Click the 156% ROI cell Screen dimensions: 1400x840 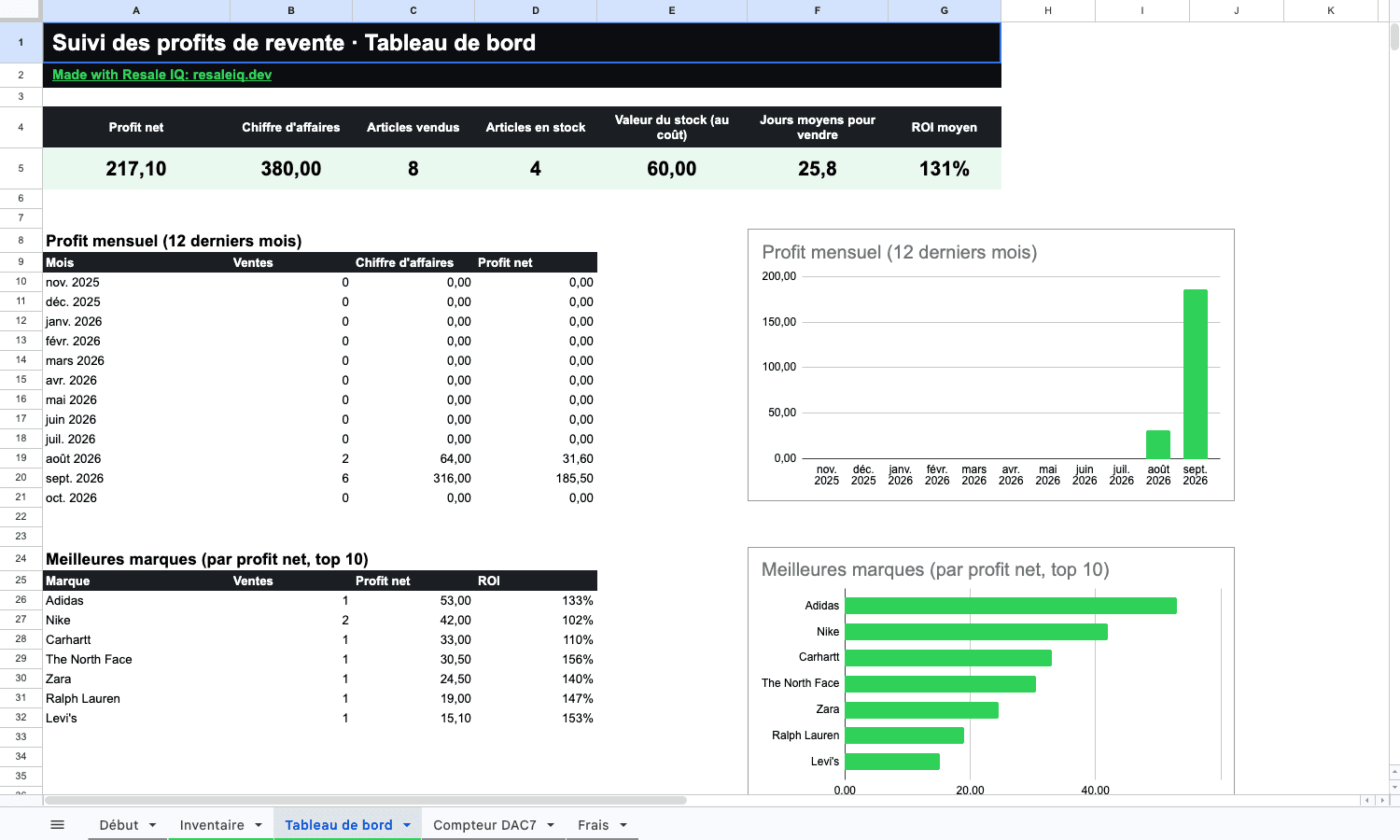click(536, 660)
